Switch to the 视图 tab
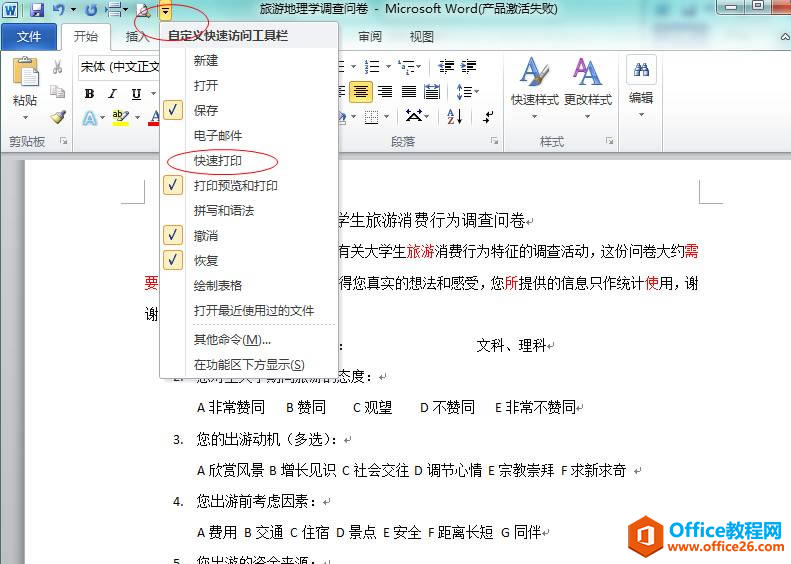The image size is (791, 564). click(x=422, y=36)
